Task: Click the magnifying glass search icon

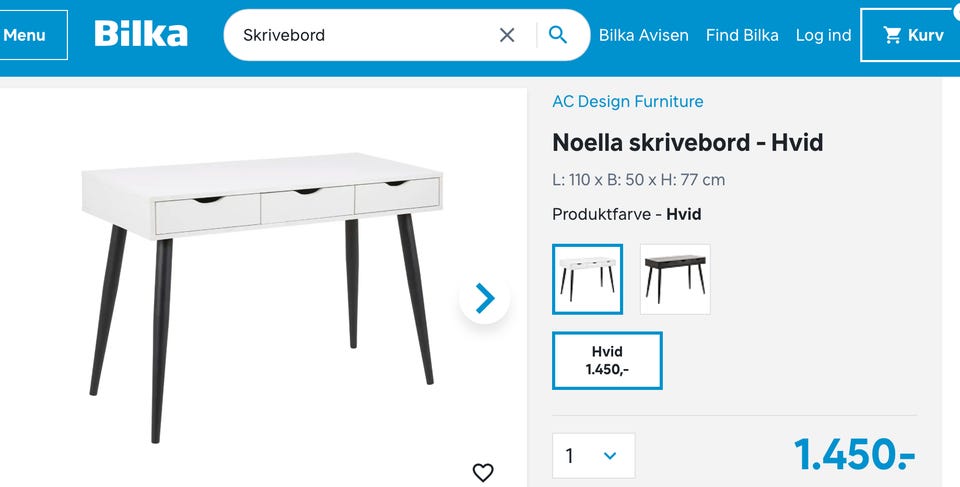Action: [558, 35]
